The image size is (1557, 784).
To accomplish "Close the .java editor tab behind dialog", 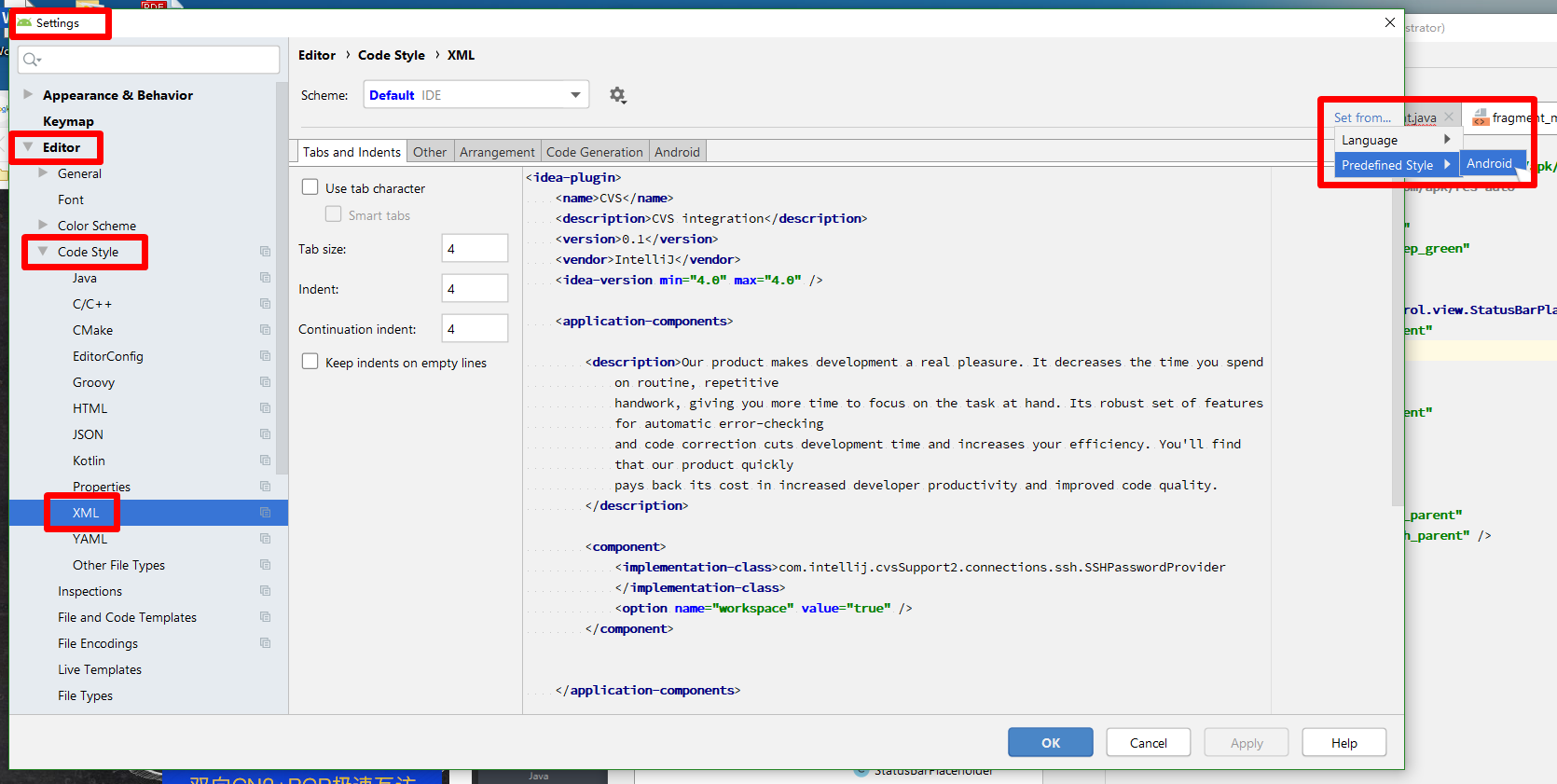I will [1449, 117].
